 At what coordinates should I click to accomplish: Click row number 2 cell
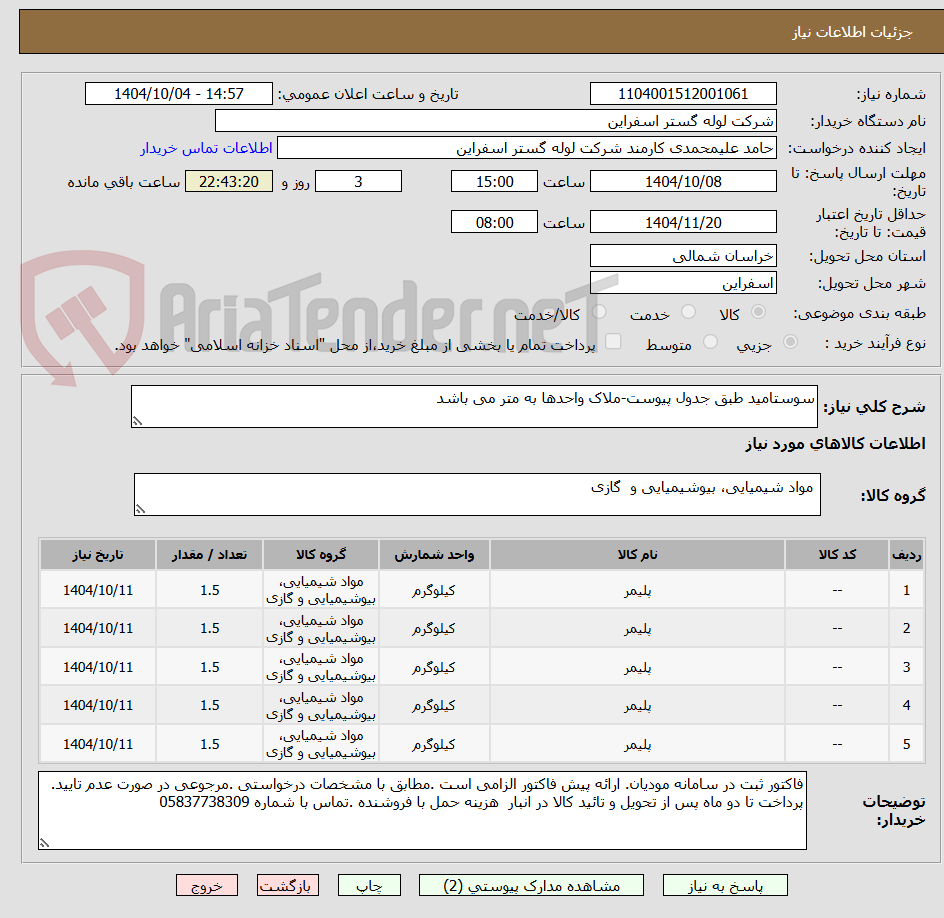907,628
